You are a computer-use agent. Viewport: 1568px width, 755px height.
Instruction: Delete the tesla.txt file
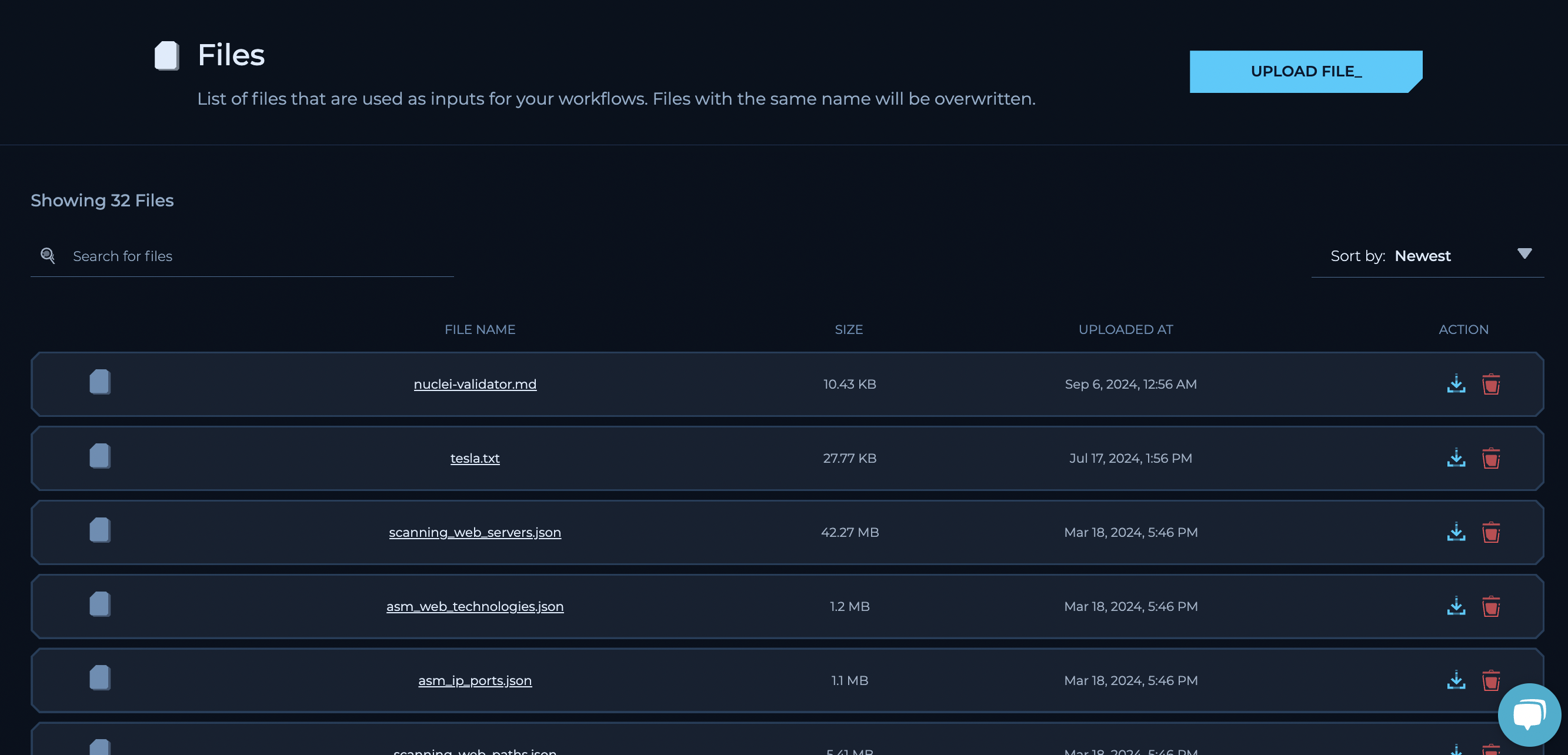click(x=1491, y=458)
